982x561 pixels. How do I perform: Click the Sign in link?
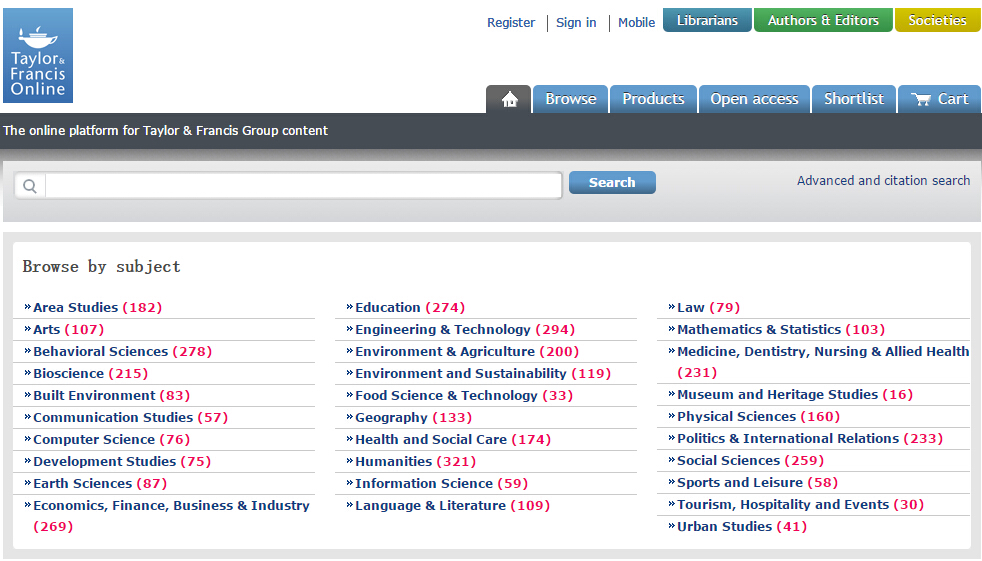tap(576, 23)
